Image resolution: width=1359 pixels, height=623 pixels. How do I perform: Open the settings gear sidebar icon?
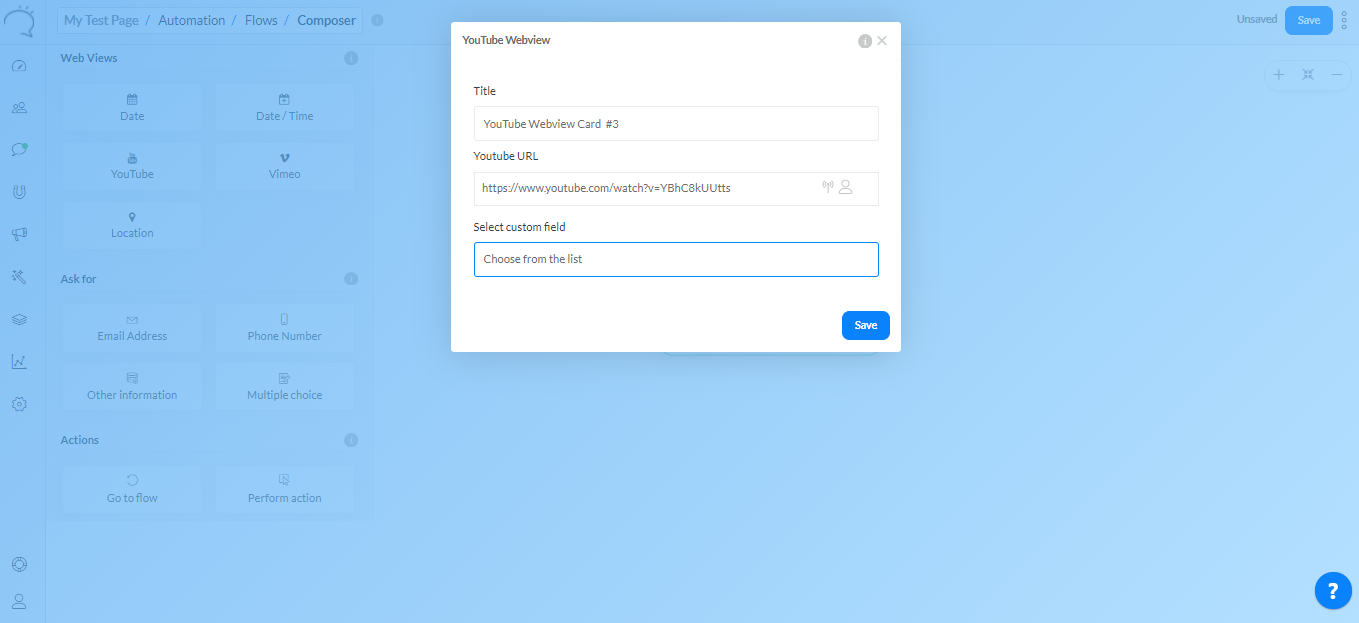pos(19,404)
